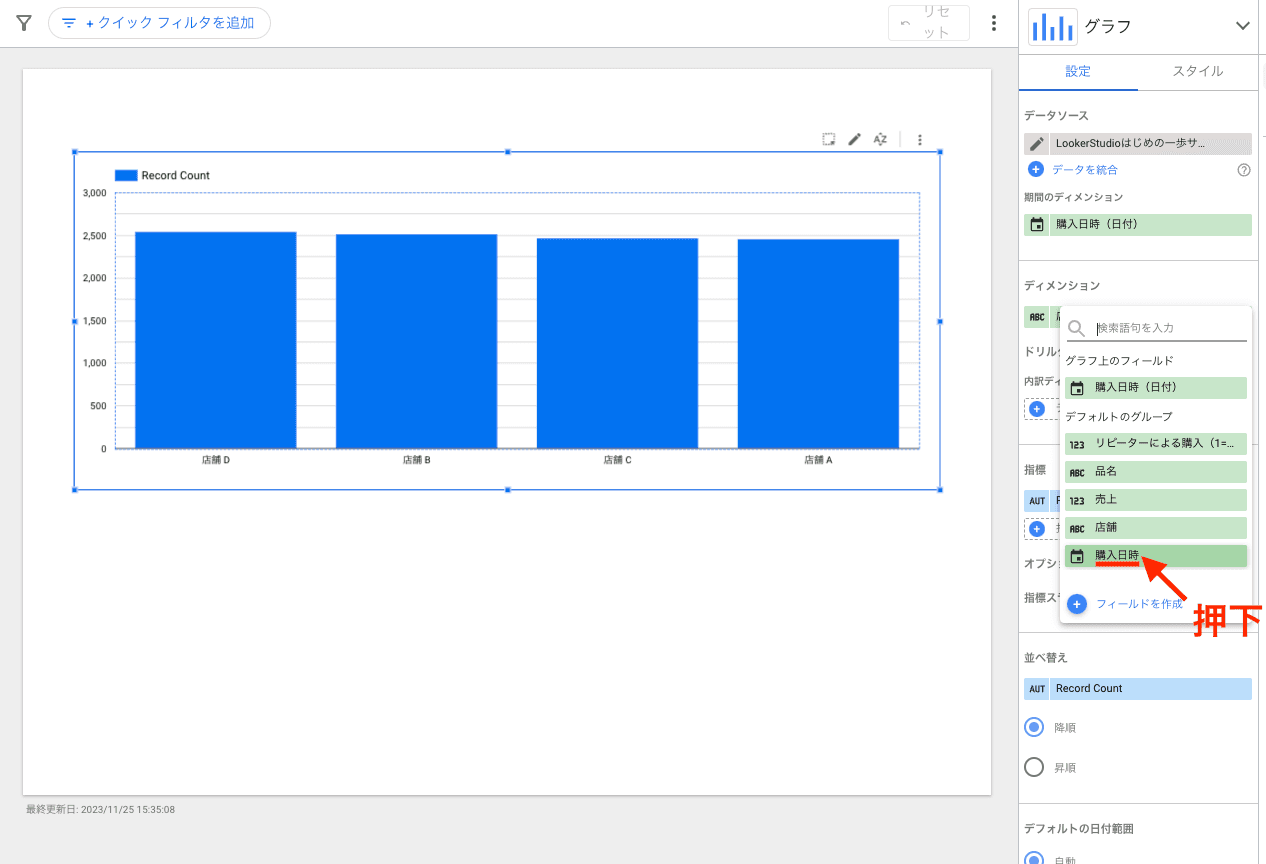
Task: Switch to the 設定 tab
Action: pyautogui.click(x=1078, y=71)
